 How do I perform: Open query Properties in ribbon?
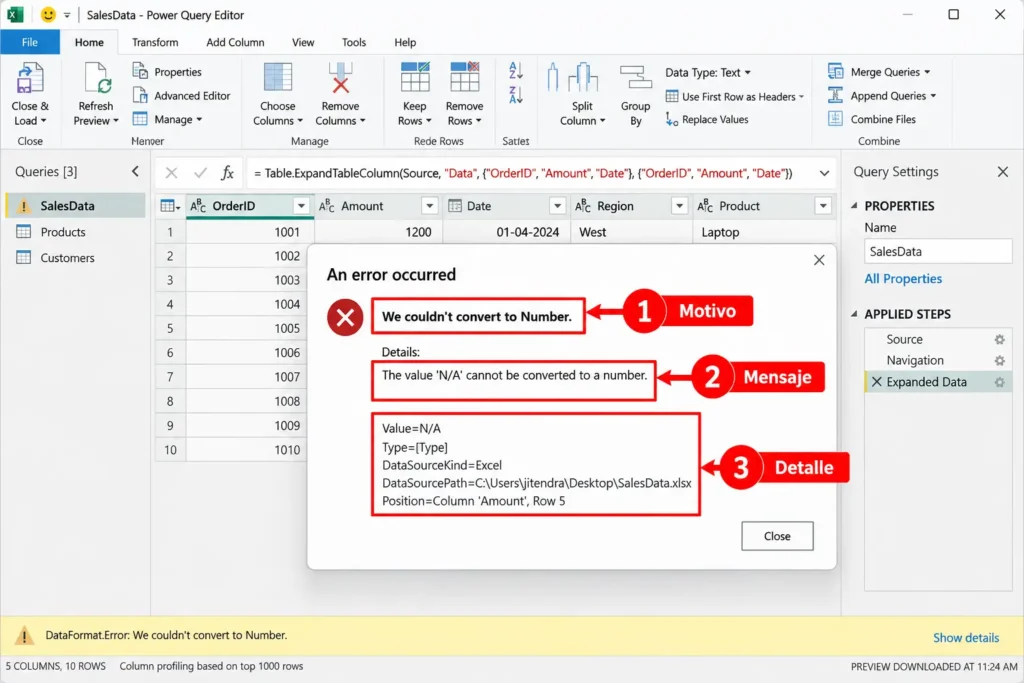click(167, 72)
